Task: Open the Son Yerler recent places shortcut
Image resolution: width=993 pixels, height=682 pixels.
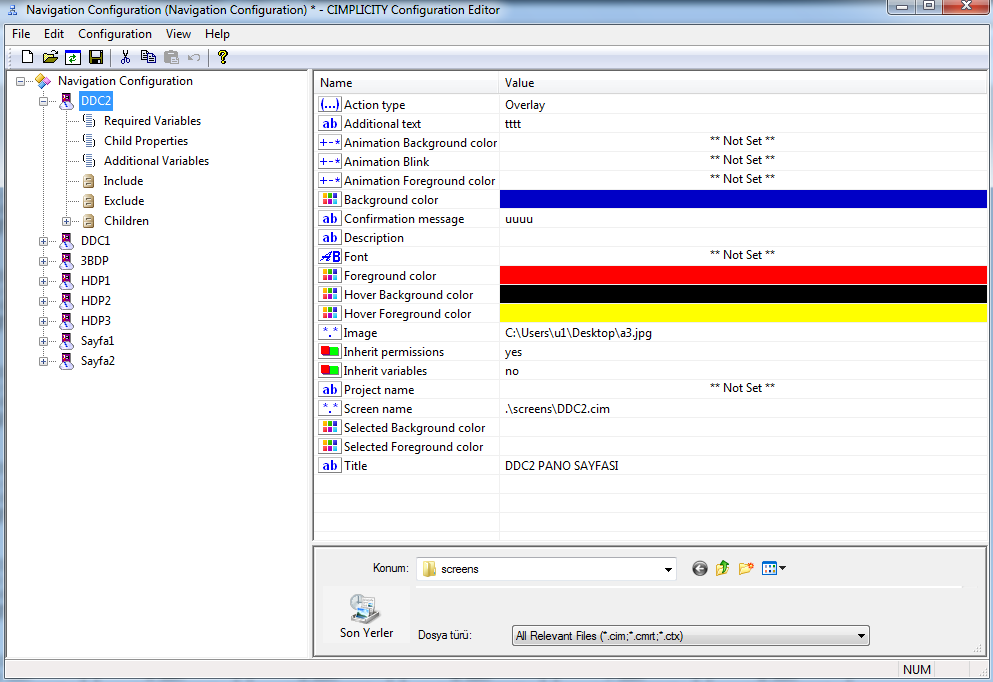Action: click(366, 616)
